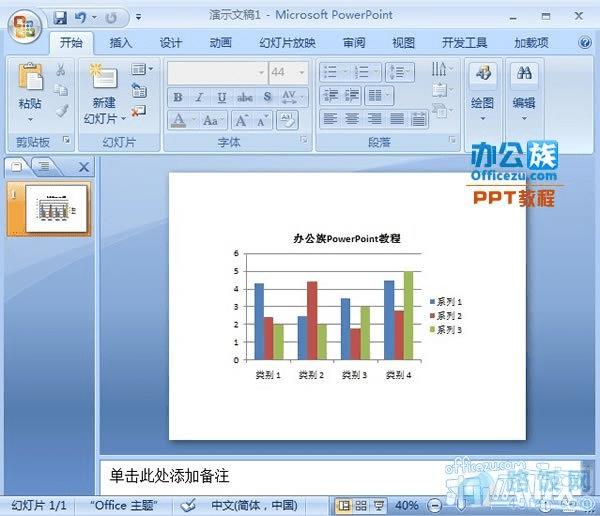Switch to the 设计 ribbon tab
The image size is (600, 516).
[x=170, y=42]
